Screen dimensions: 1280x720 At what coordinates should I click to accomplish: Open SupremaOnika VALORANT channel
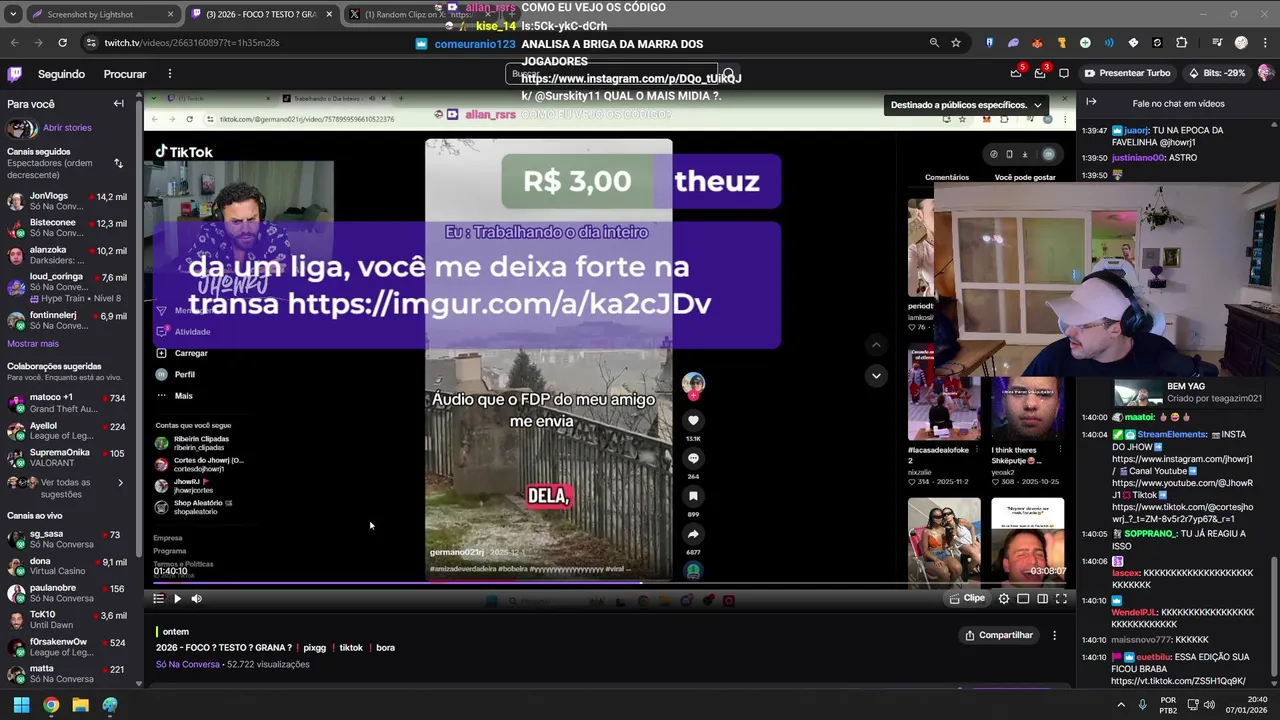[x=68, y=458]
